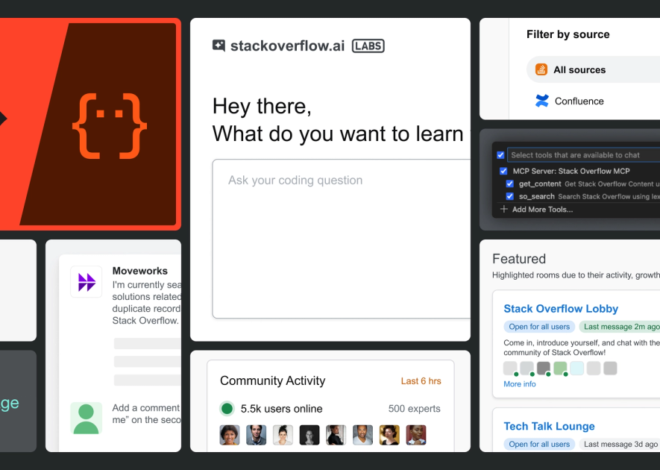Image resolution: width=660 pixels, height=470 pixels.
Task: Click the Lobby Open for all users tag
Action: pyautogui.click(x=539, y=327)
